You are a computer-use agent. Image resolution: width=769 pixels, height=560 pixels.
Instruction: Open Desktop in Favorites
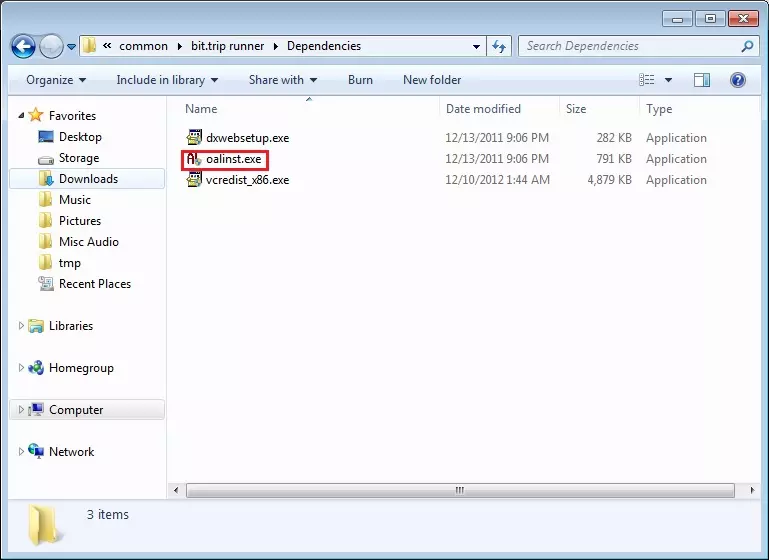coord(80,137)
